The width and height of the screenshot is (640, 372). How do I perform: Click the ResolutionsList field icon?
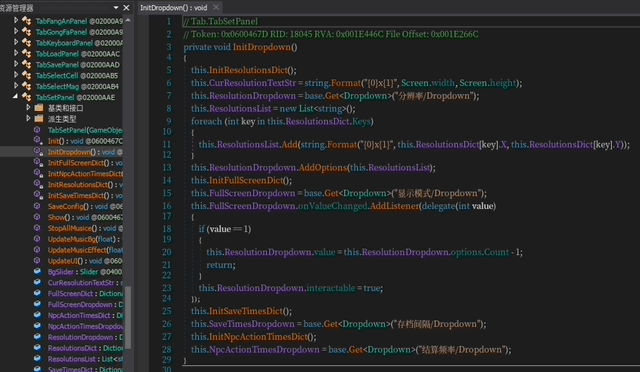point(38,359)
